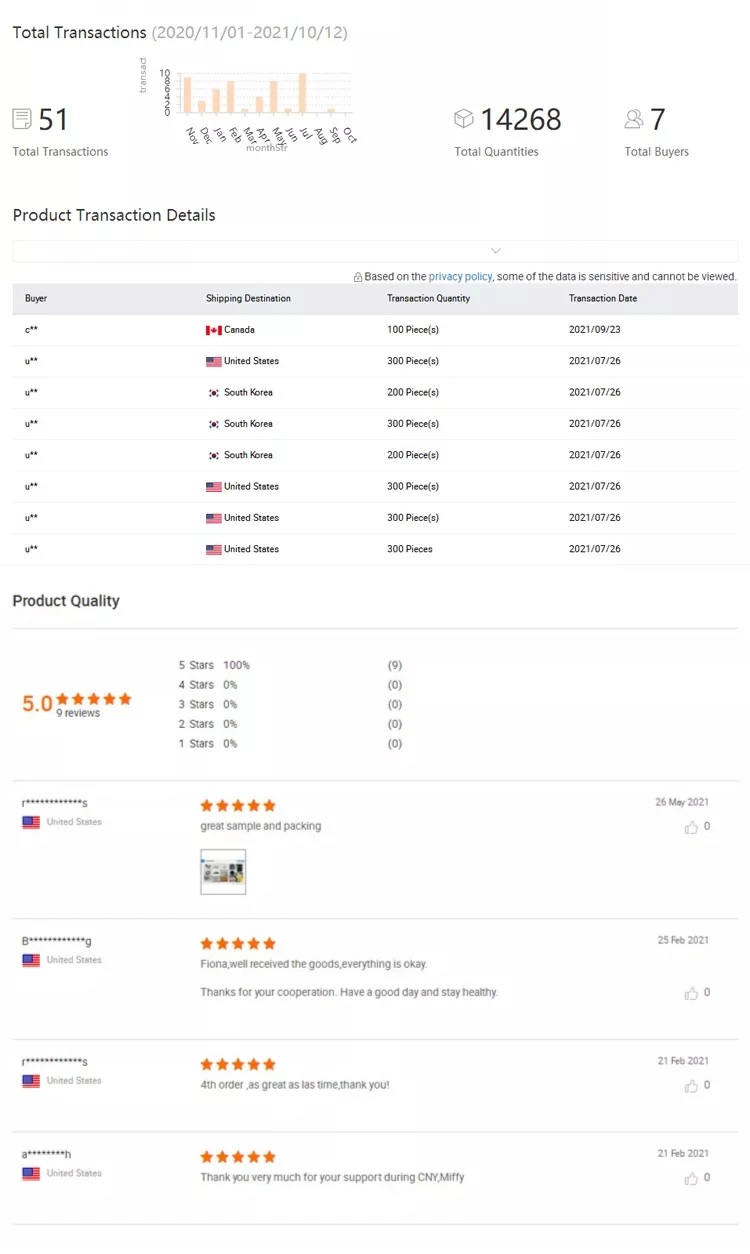Click thumbs-up on '4th order' review
This screenshot has height=1254, width=750.
691,1085
